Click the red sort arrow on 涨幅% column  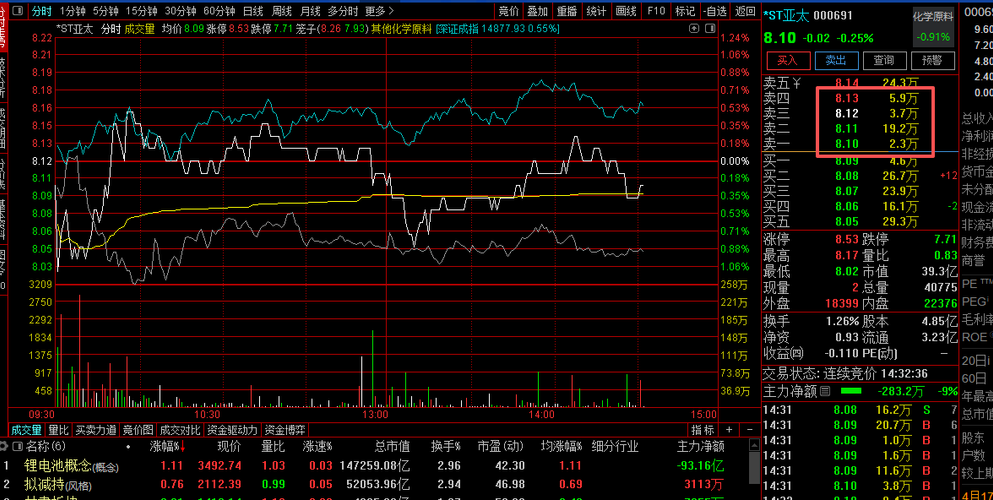[x=184, y=447]
